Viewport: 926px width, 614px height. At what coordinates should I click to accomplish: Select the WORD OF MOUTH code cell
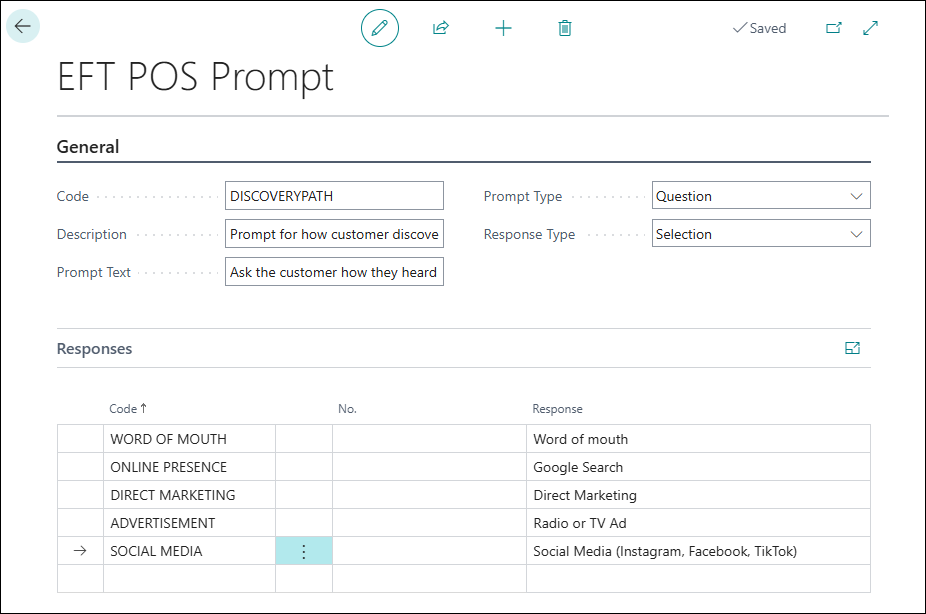click(x=189, y=439)
